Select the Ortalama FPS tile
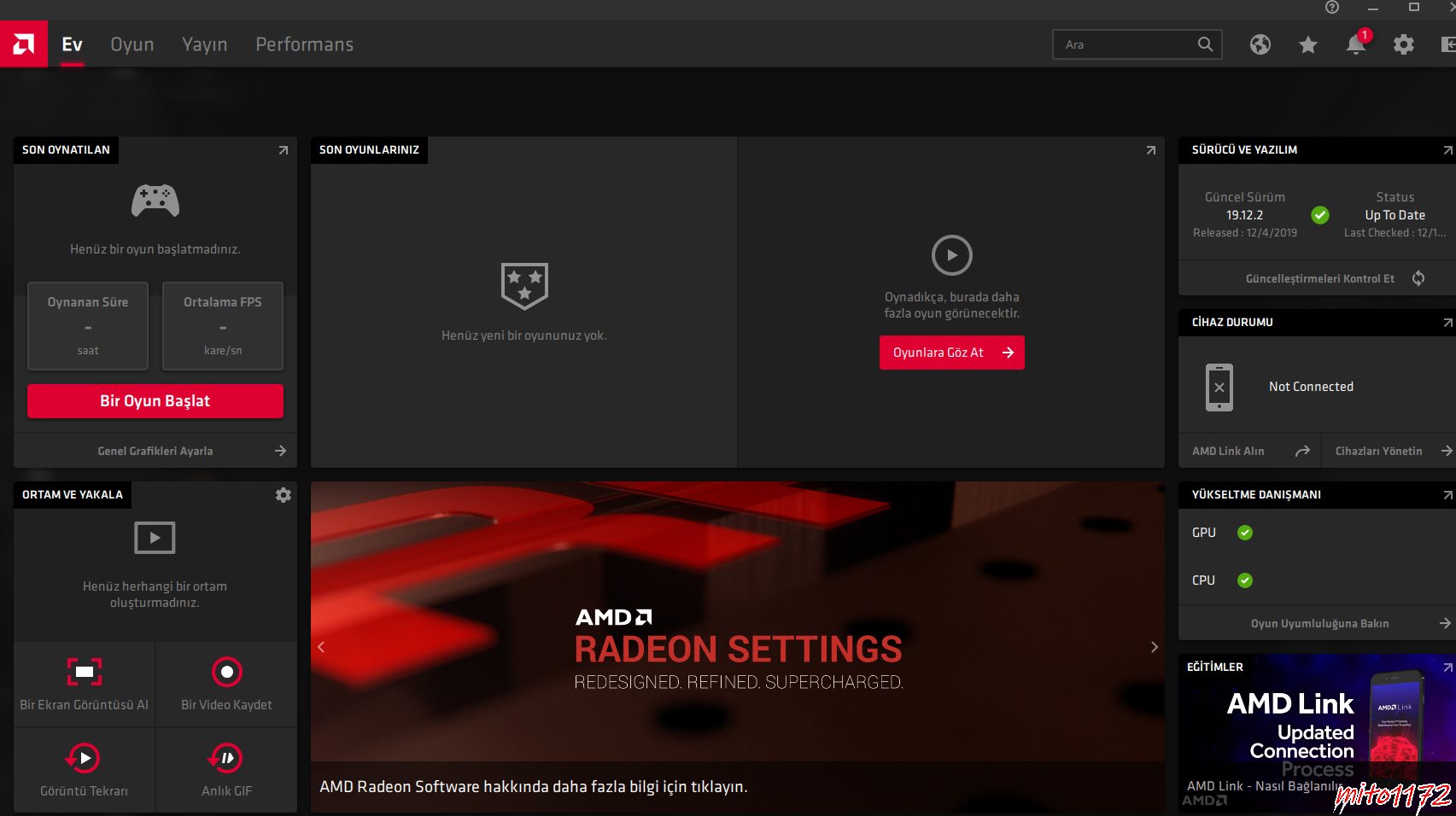Image resolution: width=1456 pixels, height=816 pixels. [223, 326]
